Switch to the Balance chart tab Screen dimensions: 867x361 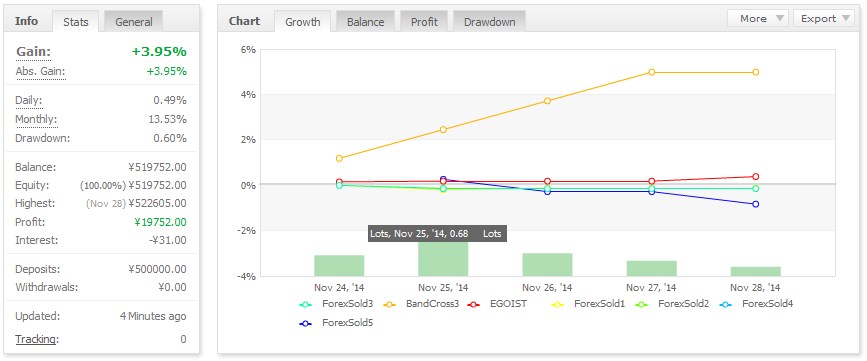(x=365, y=22)
